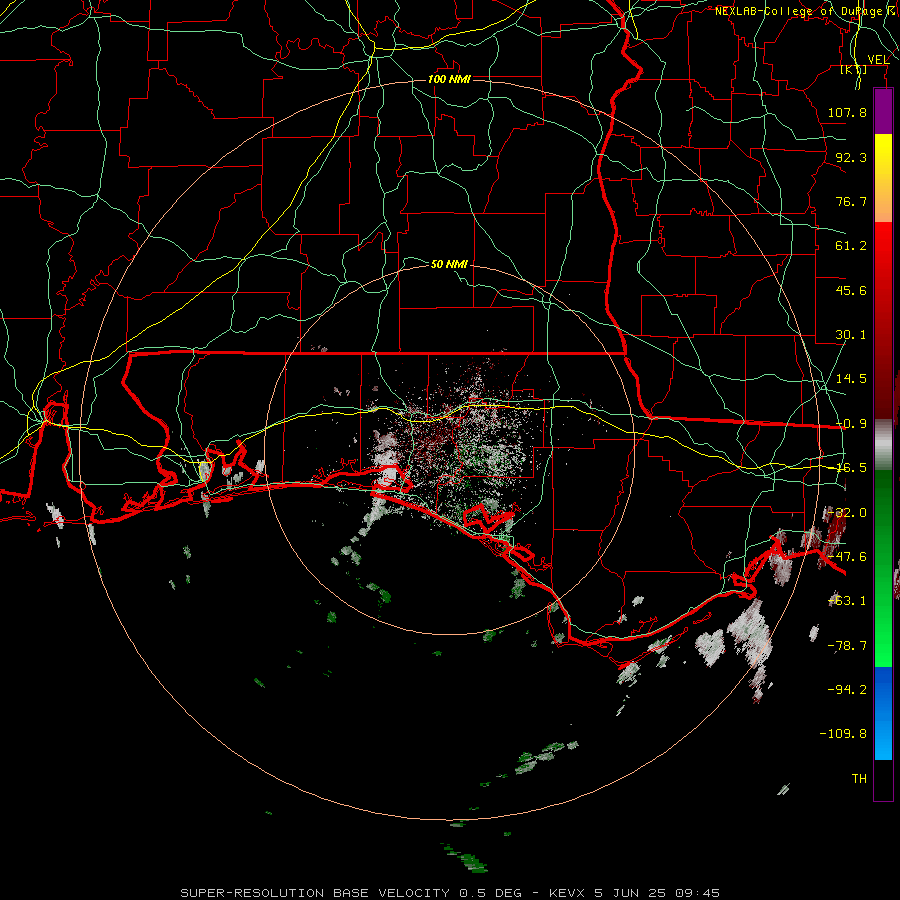Click the VEL legend title
This screenshot has width=900, height=900.
pyautogui.click(x=878, y=60)
